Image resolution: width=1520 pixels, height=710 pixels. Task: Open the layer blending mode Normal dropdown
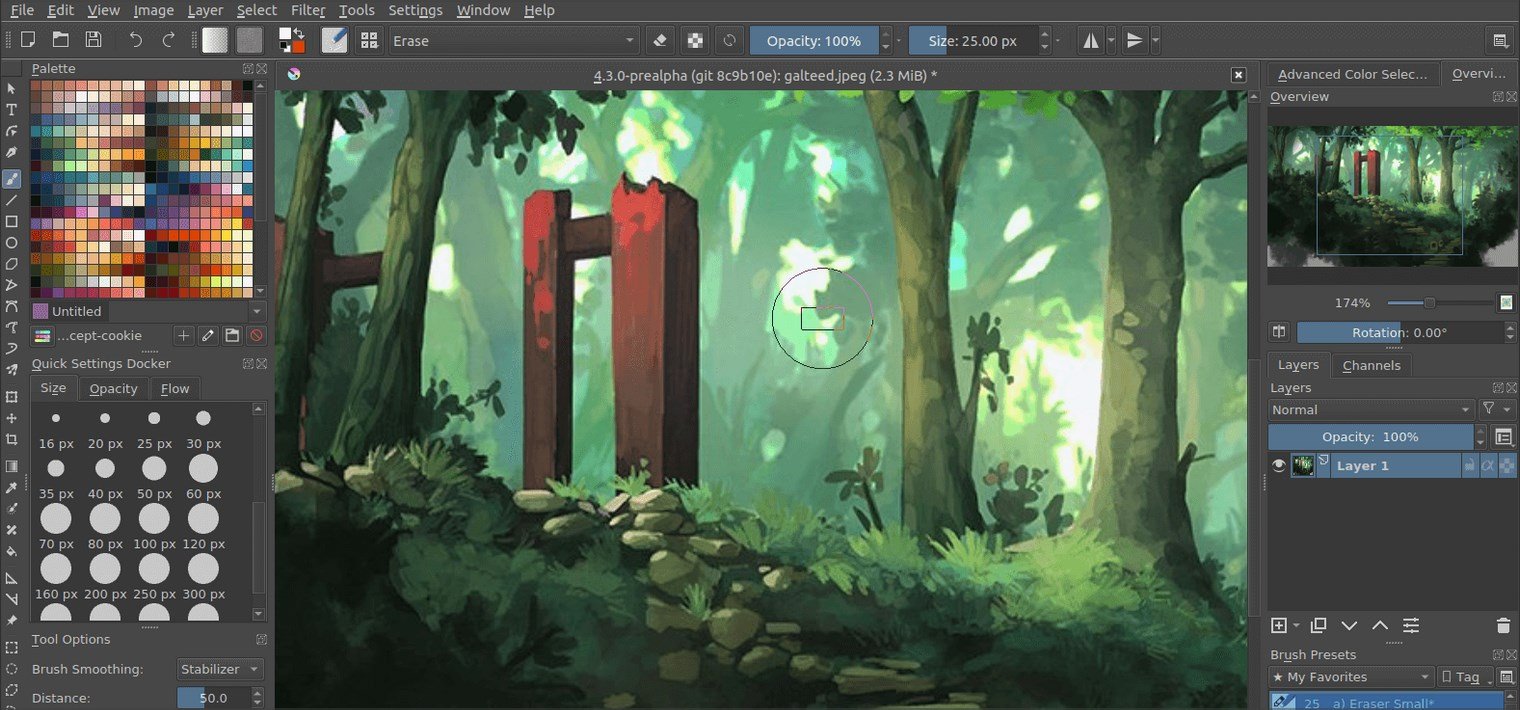point(1371,409)
